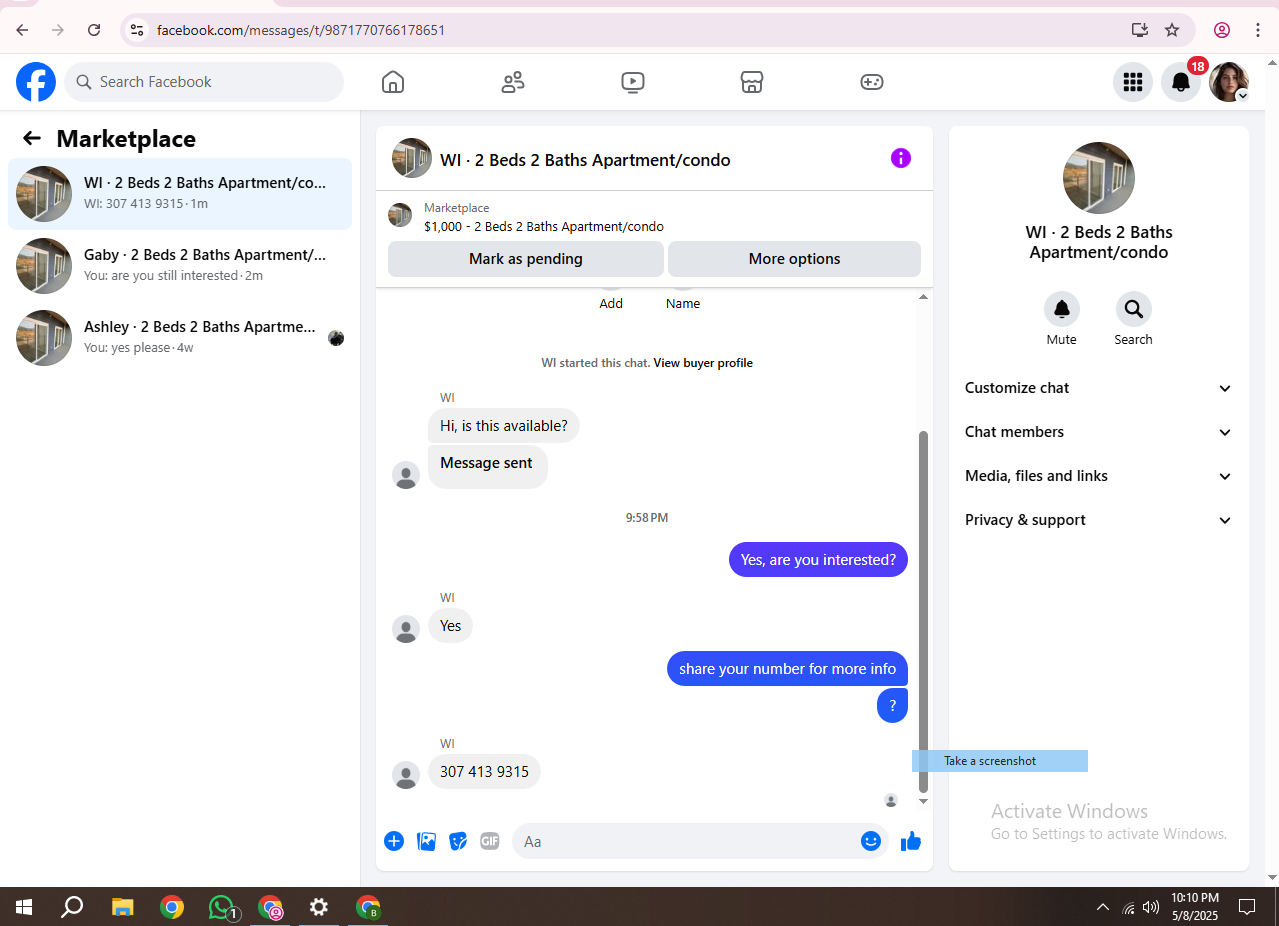
Task: Click install app icon in address bar
Action: tap(1140, 30)
